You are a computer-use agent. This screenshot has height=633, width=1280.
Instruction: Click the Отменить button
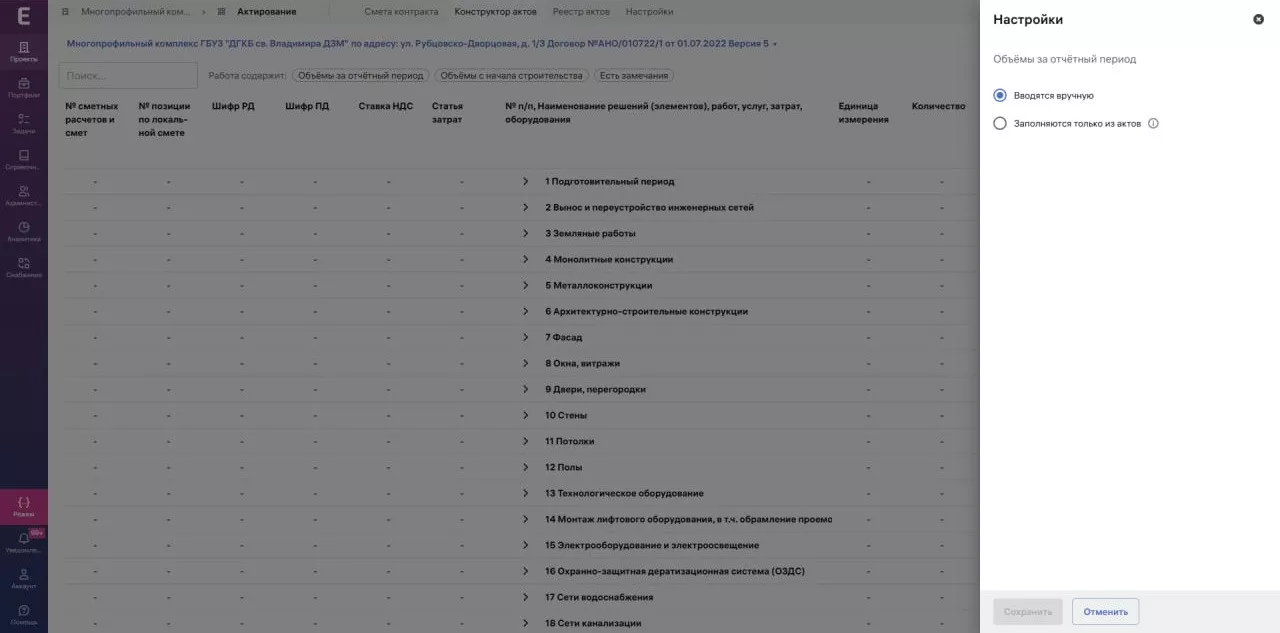1105,612
